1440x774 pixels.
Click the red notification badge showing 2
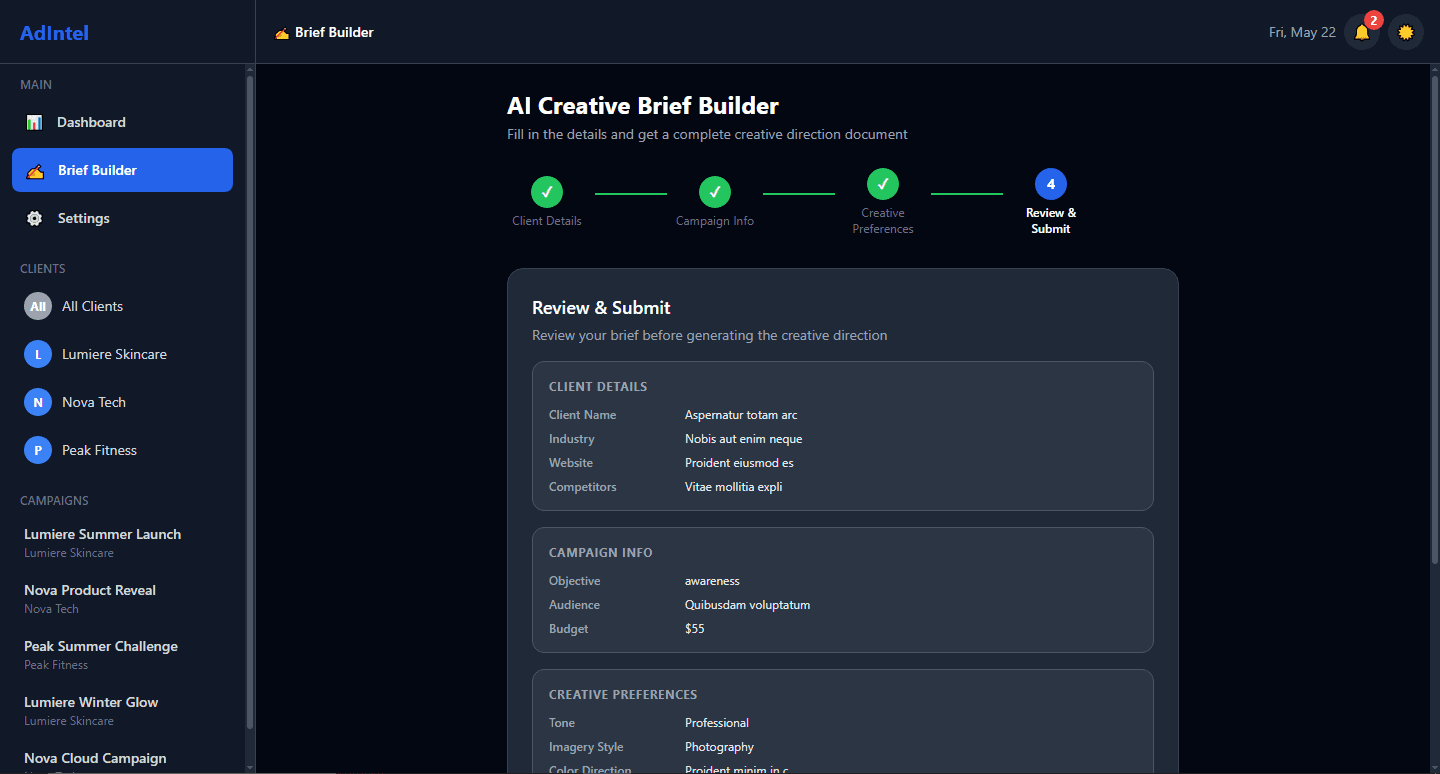pyautogui.click(x=1373, y=20)
